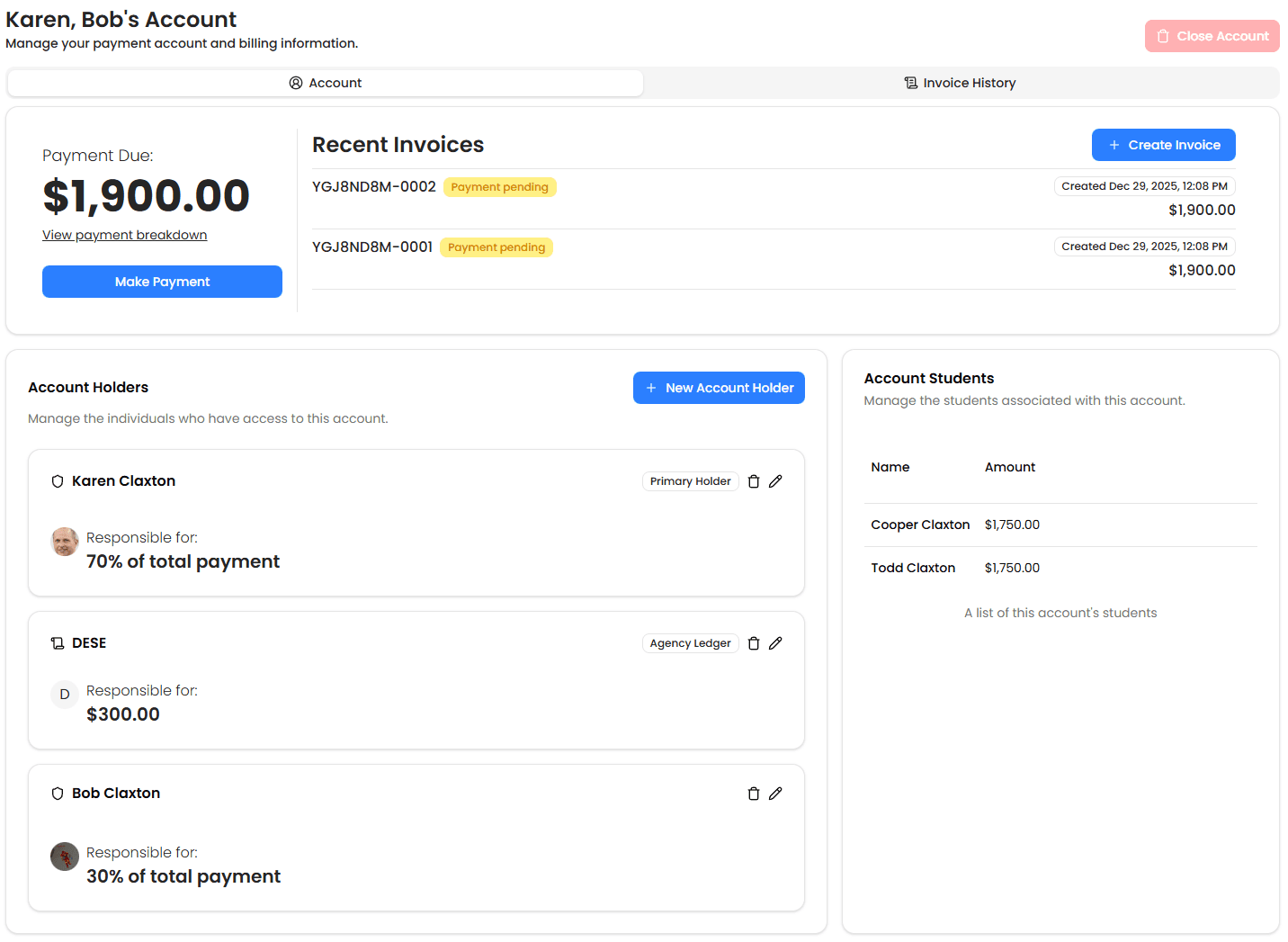Click the DESE letter avatar
This screenshot has width=1288, height=942.
pos(65,695)
